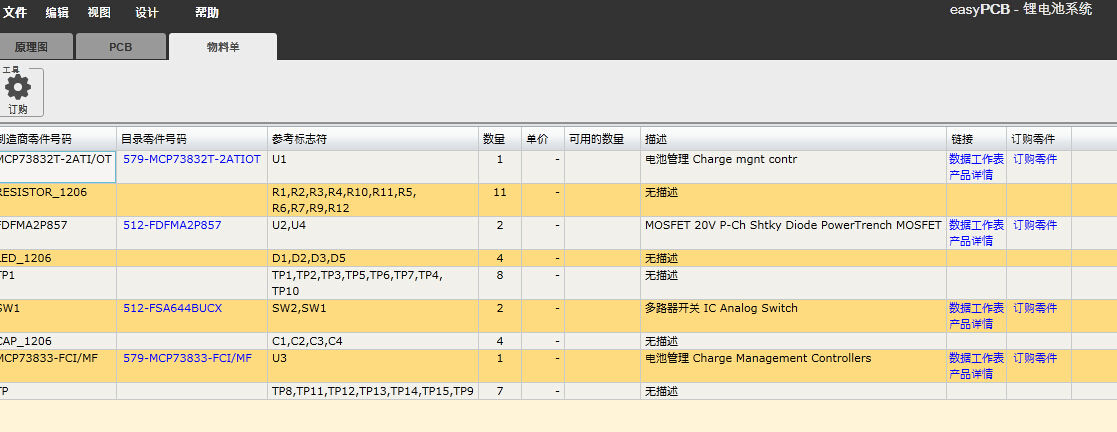This screenshot has height=432, width=1117.
Task: Click reference cell TP1,TP2,TP3,TP5
Action: [373, 283]
